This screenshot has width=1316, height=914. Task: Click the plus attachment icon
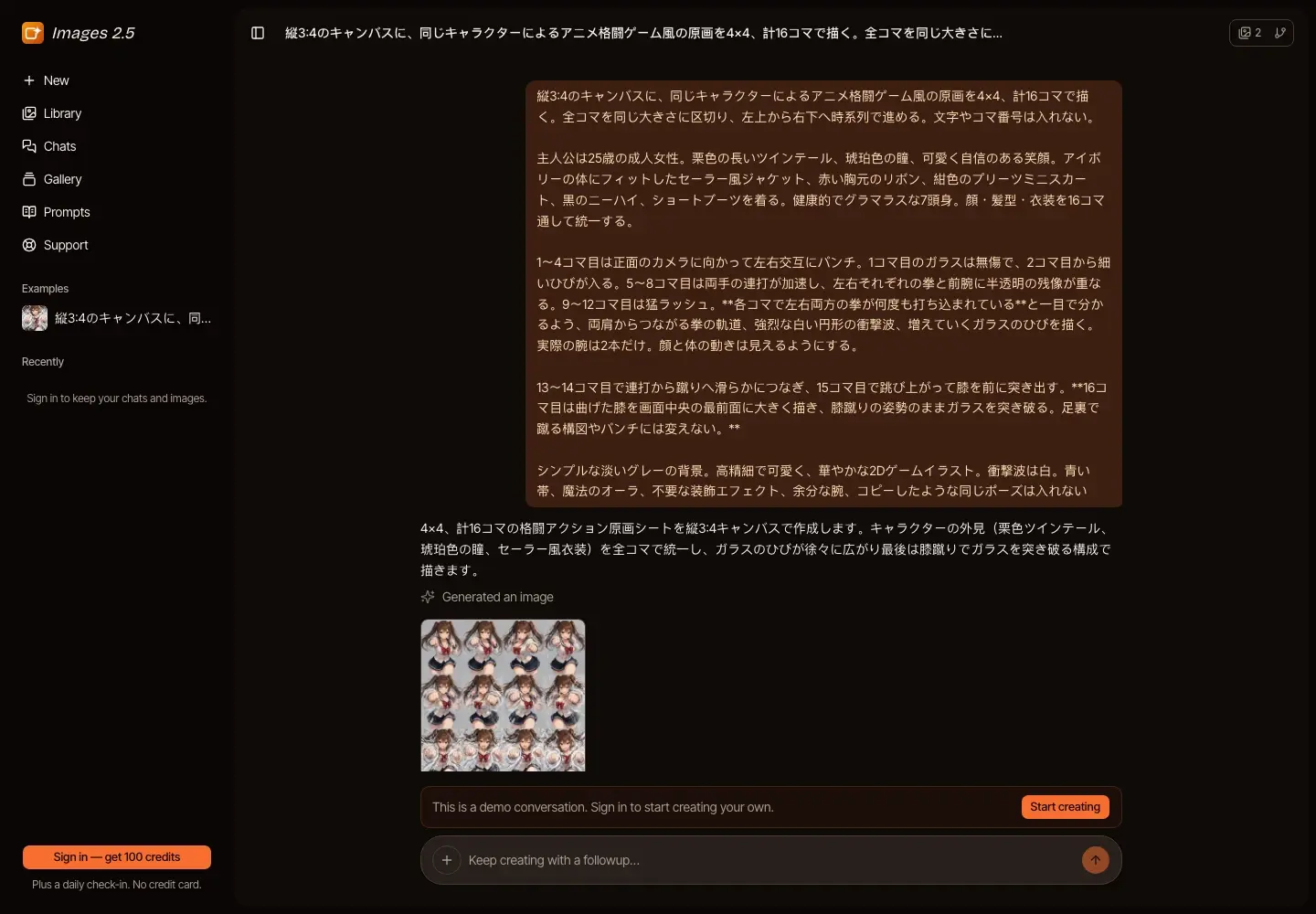pyautogui.click(x=446, y=860)
